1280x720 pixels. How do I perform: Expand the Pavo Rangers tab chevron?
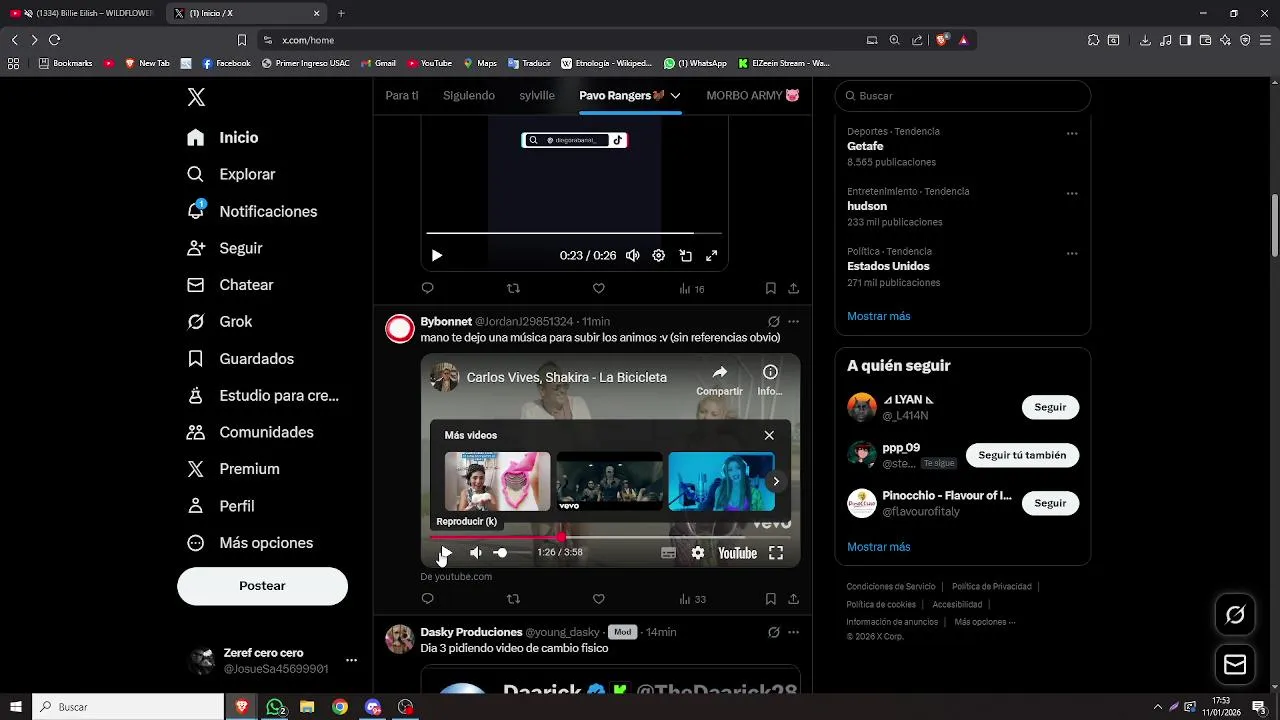pyautogui.click(x=676, y=96)
